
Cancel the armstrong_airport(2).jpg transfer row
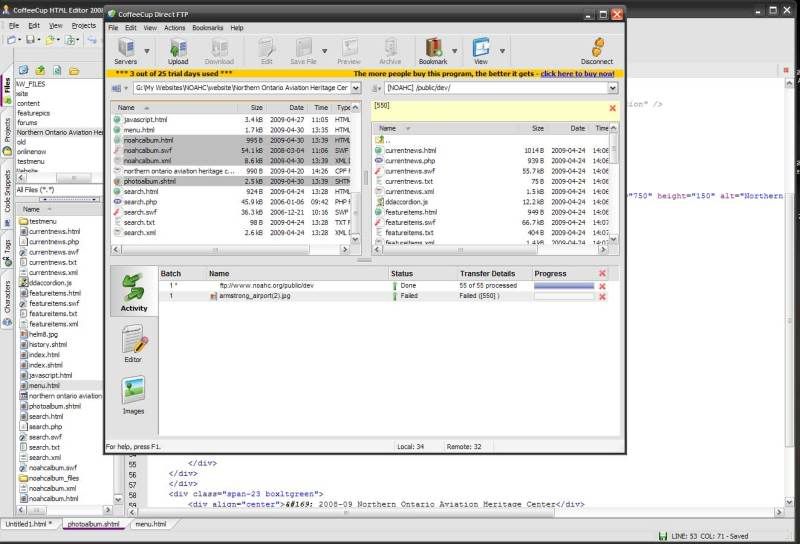pyautogui.click(x=602, y=296)
